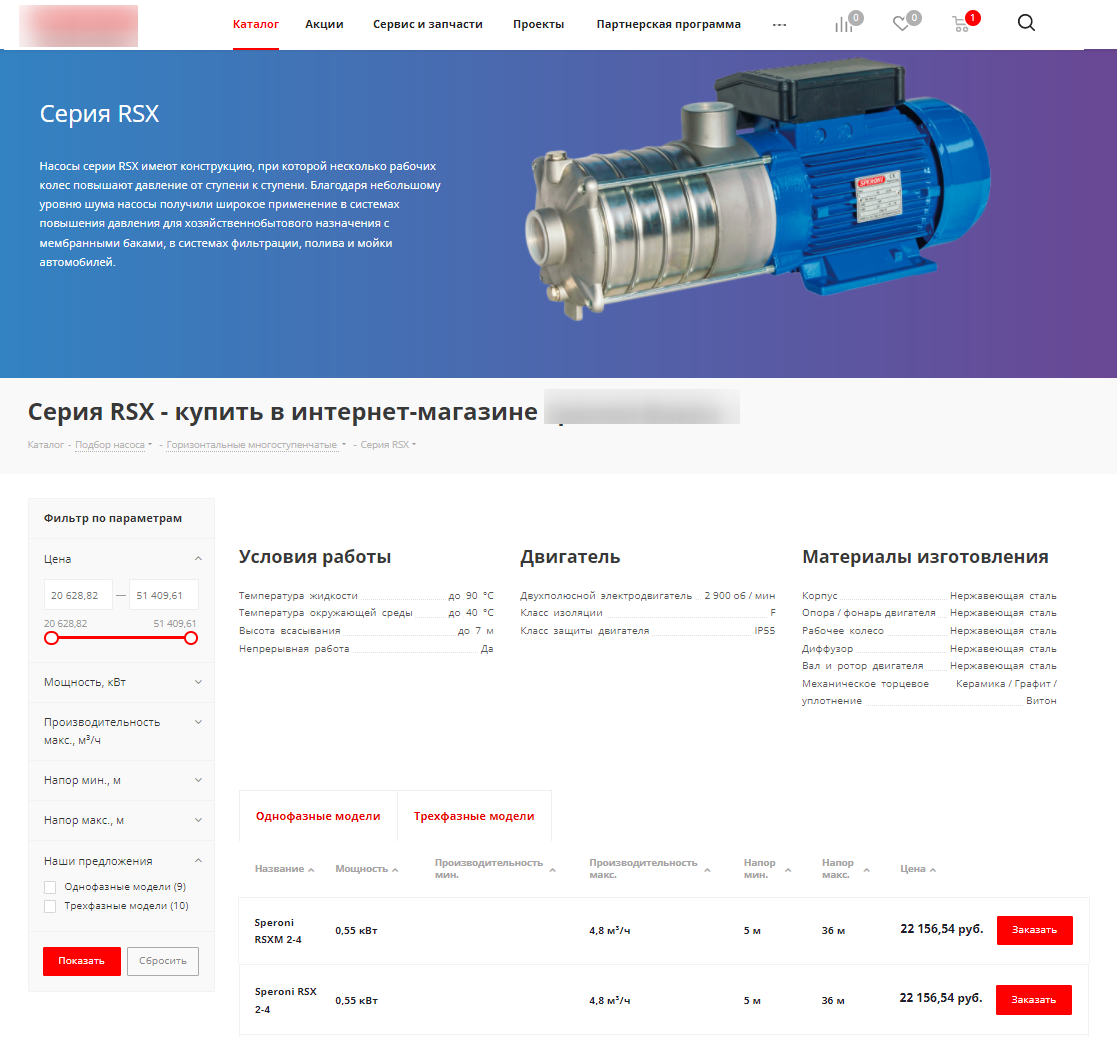Open the Акции menu item
The width and height of the screenshot is (1117, 1037).
click(x=324, y=24)
